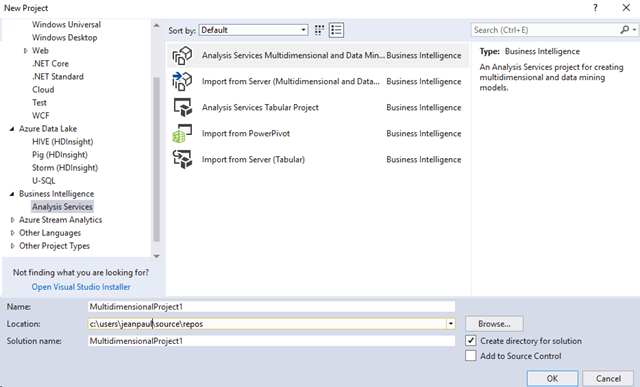Select Analysis Services Multidimensional and Data Mining template
The height and width of the screenshot is (387, 640).
tap(318, 56)
